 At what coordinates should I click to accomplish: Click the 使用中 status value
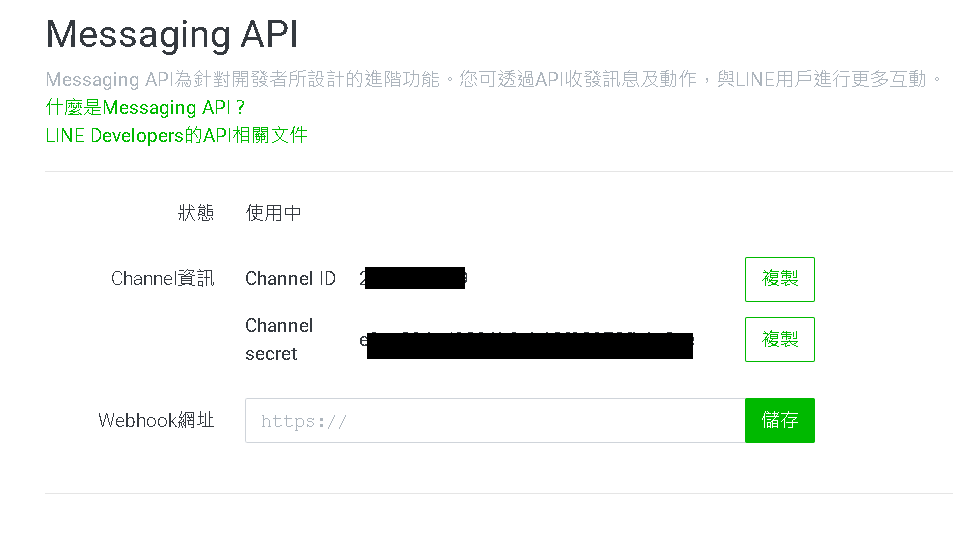273,213
